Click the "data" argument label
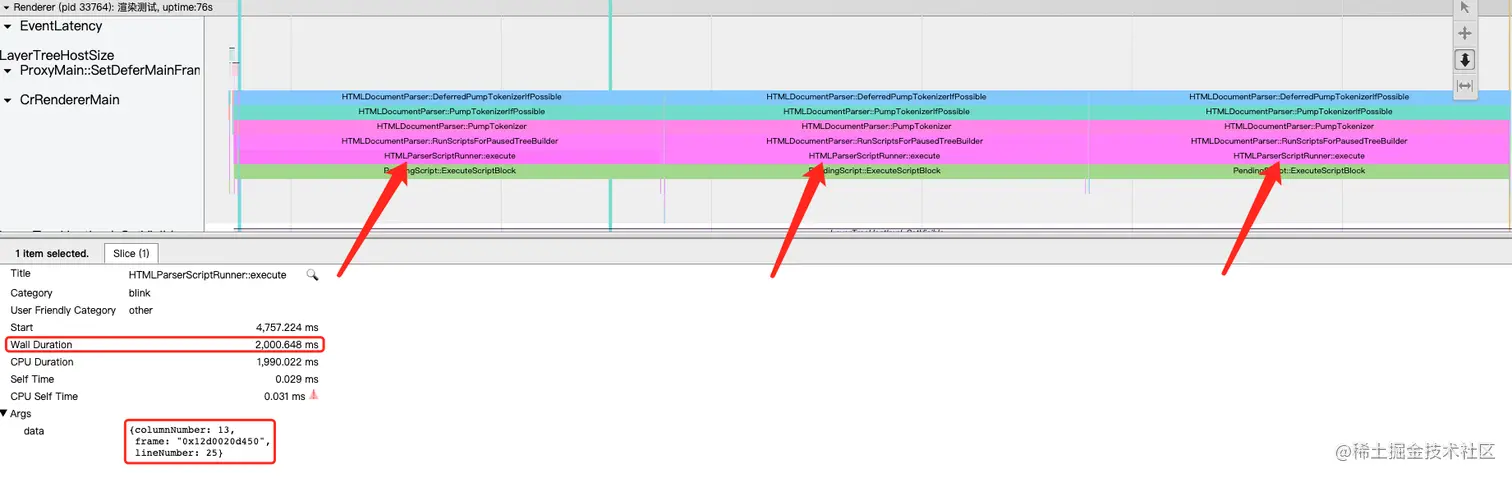 pyautogui.click(x=35, y=431)
